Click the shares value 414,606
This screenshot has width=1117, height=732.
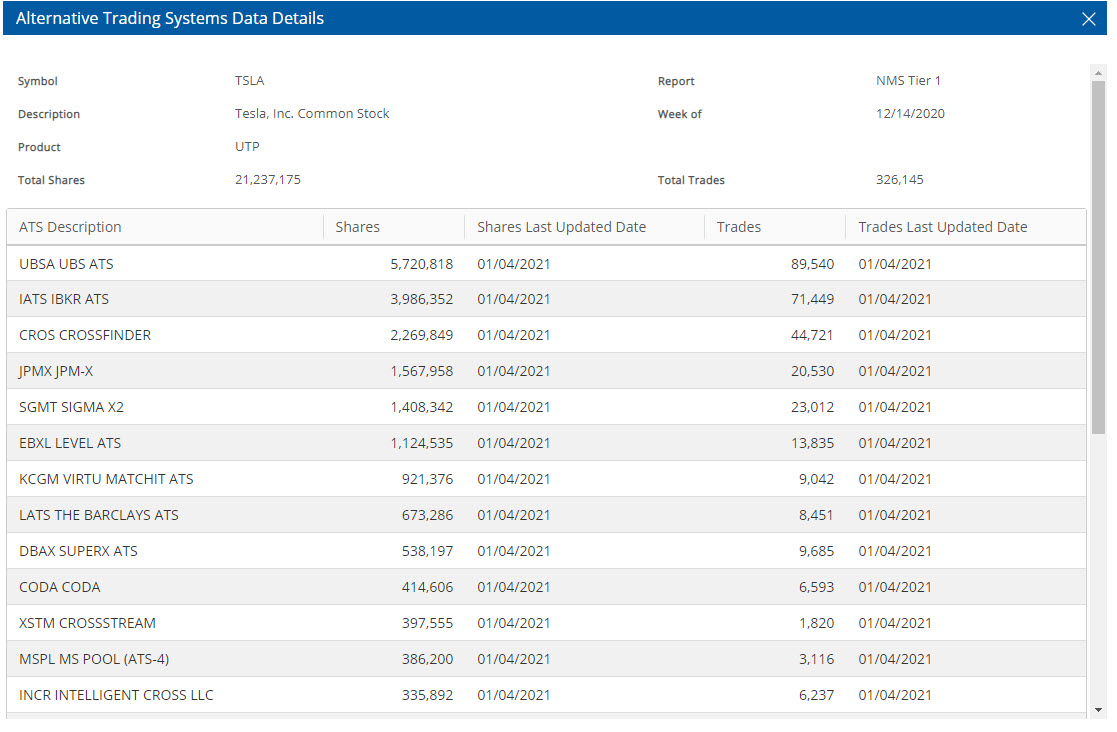point(427,587)
